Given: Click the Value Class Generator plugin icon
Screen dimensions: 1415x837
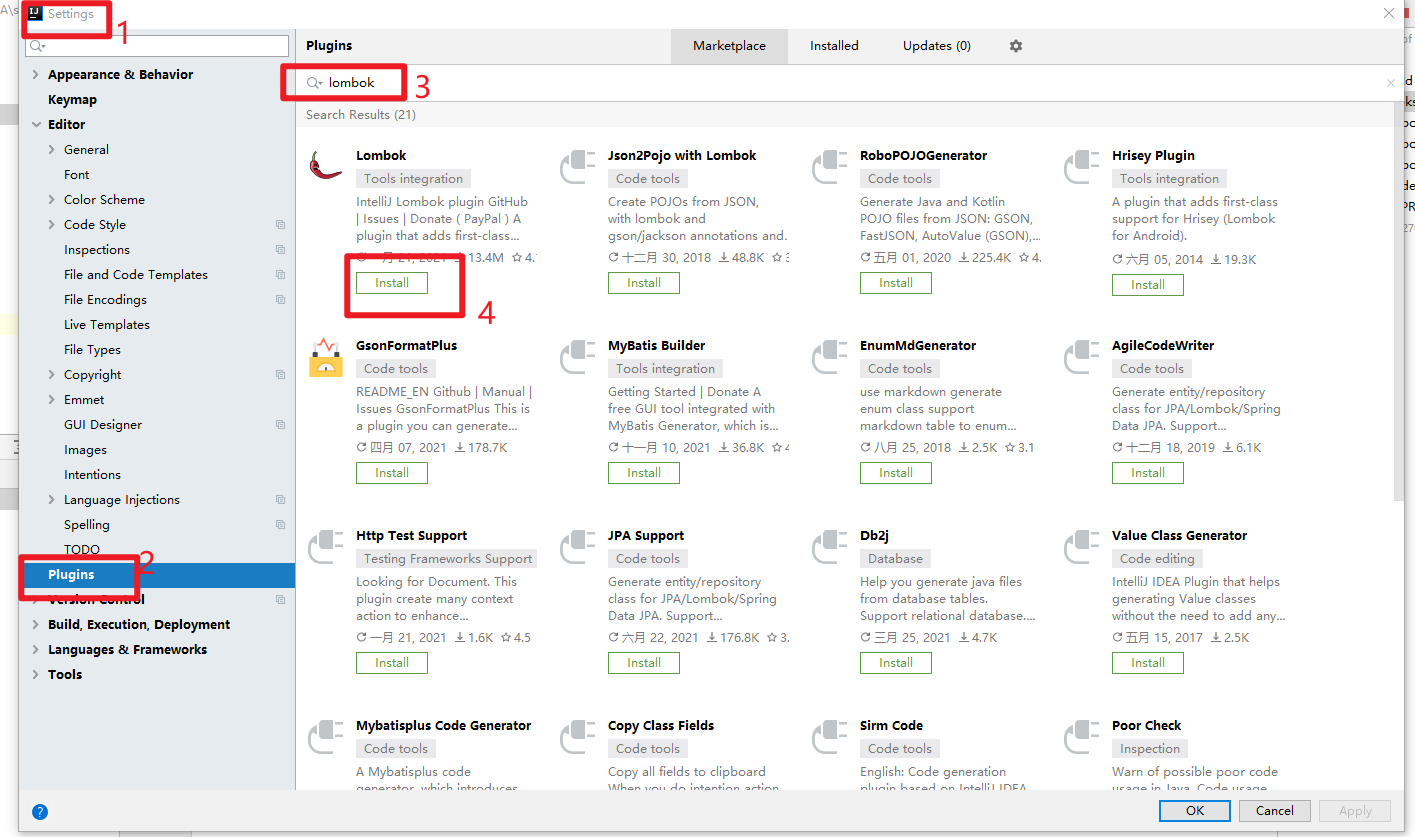Looking at the screenshot, I should (x=1082, y=546).
